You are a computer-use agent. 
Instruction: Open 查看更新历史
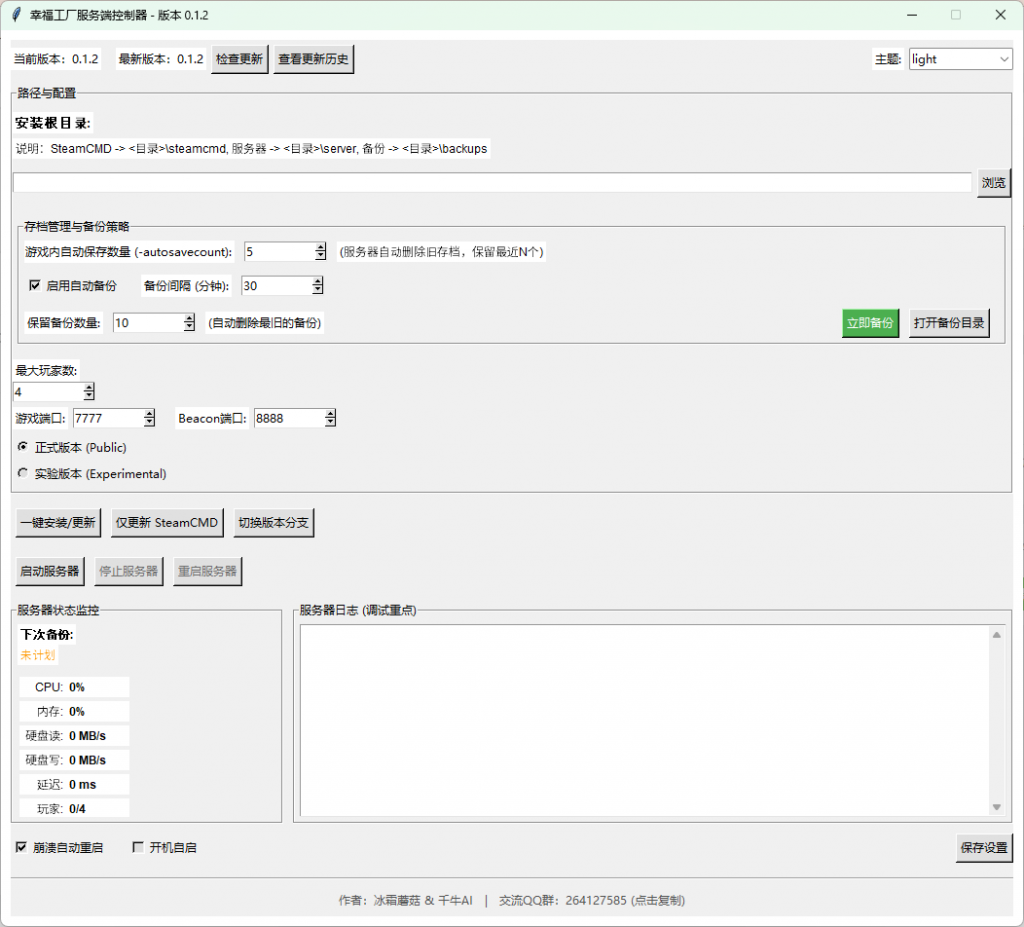[313, 59]
